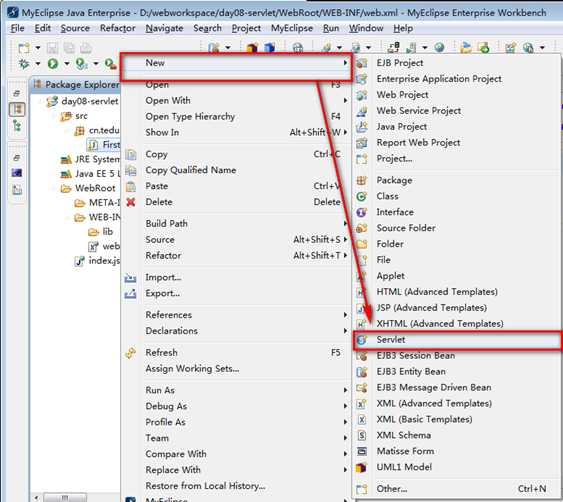Expand the Debug As submenu arrow
The width and height of the screenshot is (563, 502).
[345, 406]
